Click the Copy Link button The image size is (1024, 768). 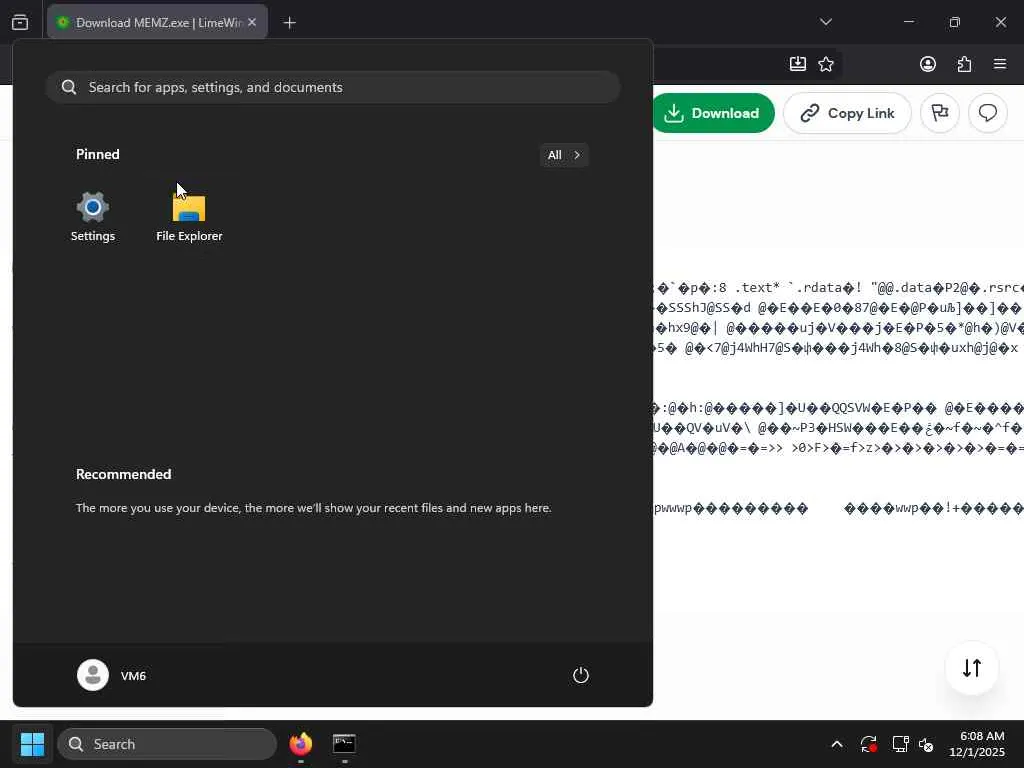(x=847, y=113)
